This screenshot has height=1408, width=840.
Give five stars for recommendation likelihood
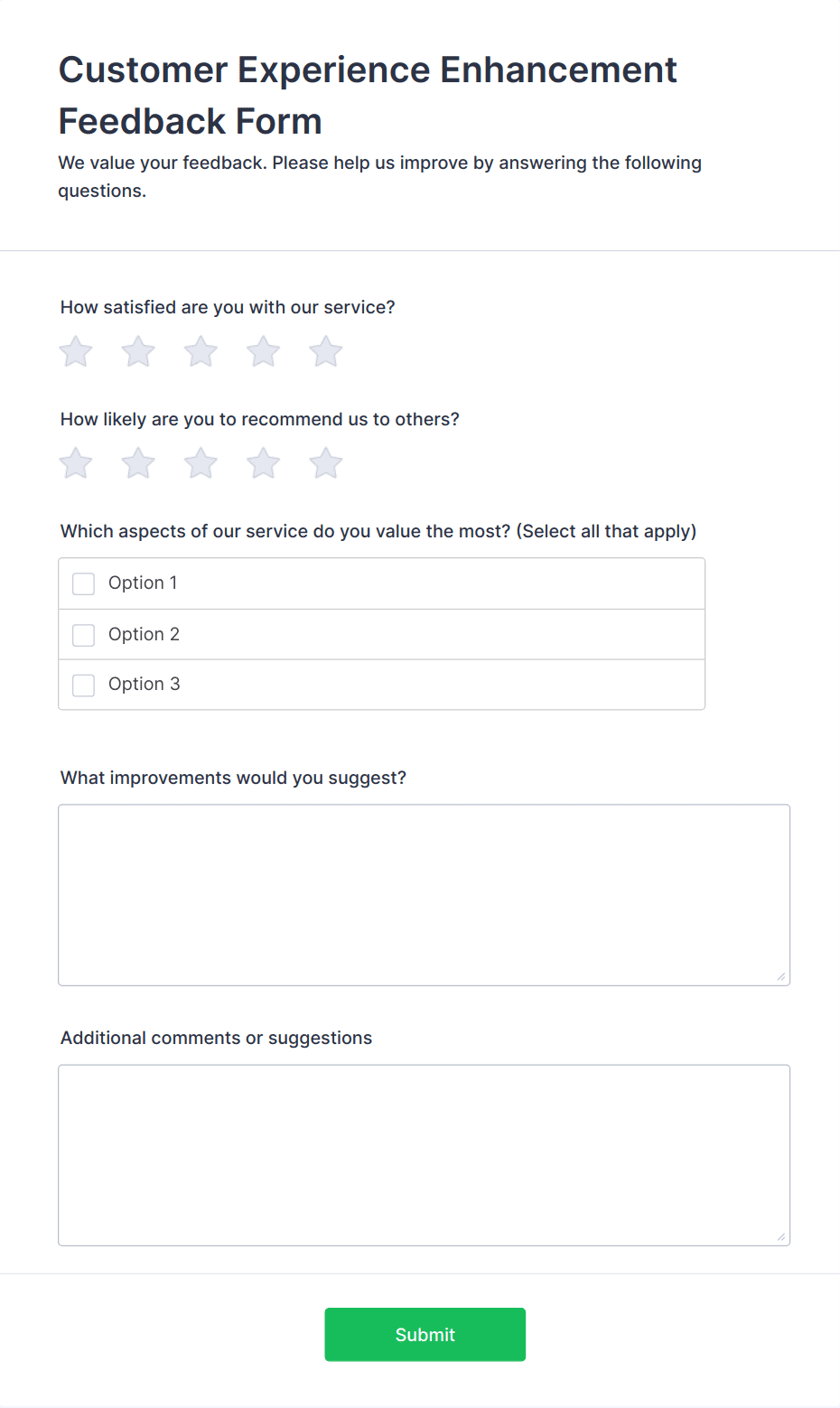(324, 462)
